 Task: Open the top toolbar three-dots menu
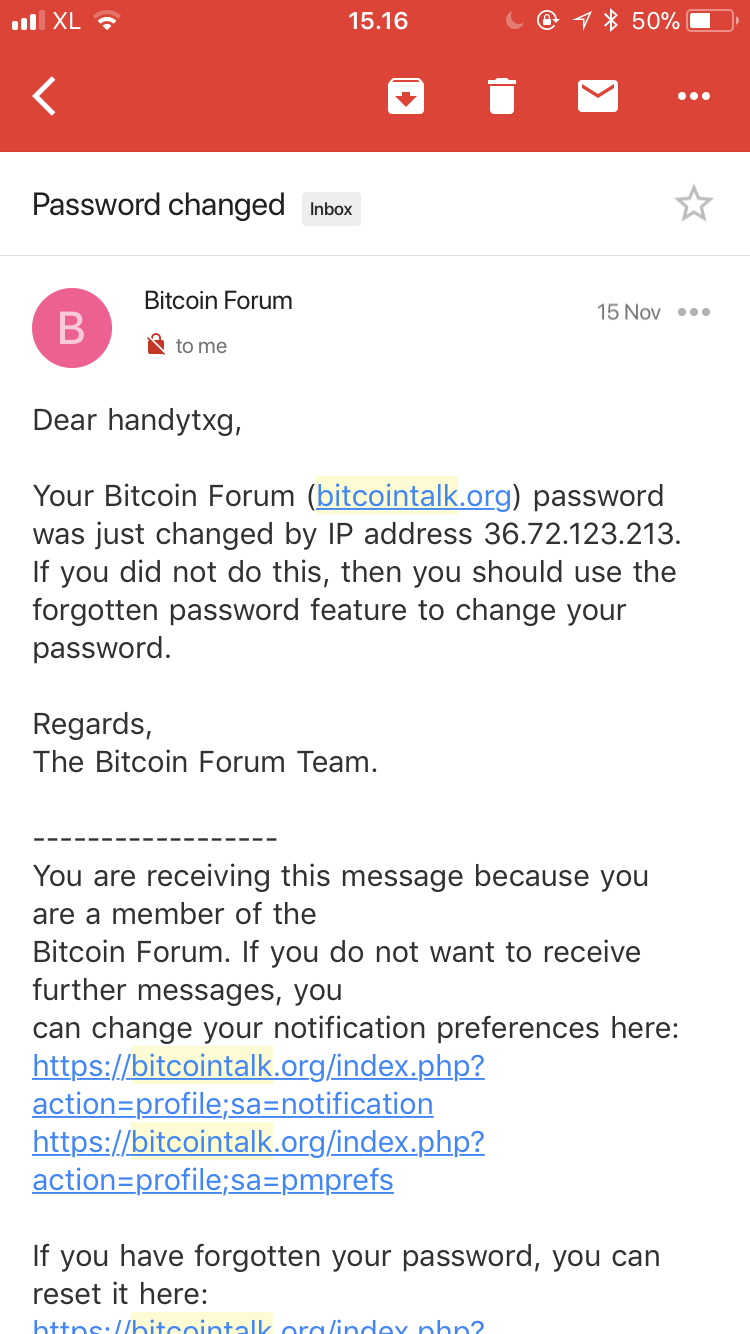[694, 96]
